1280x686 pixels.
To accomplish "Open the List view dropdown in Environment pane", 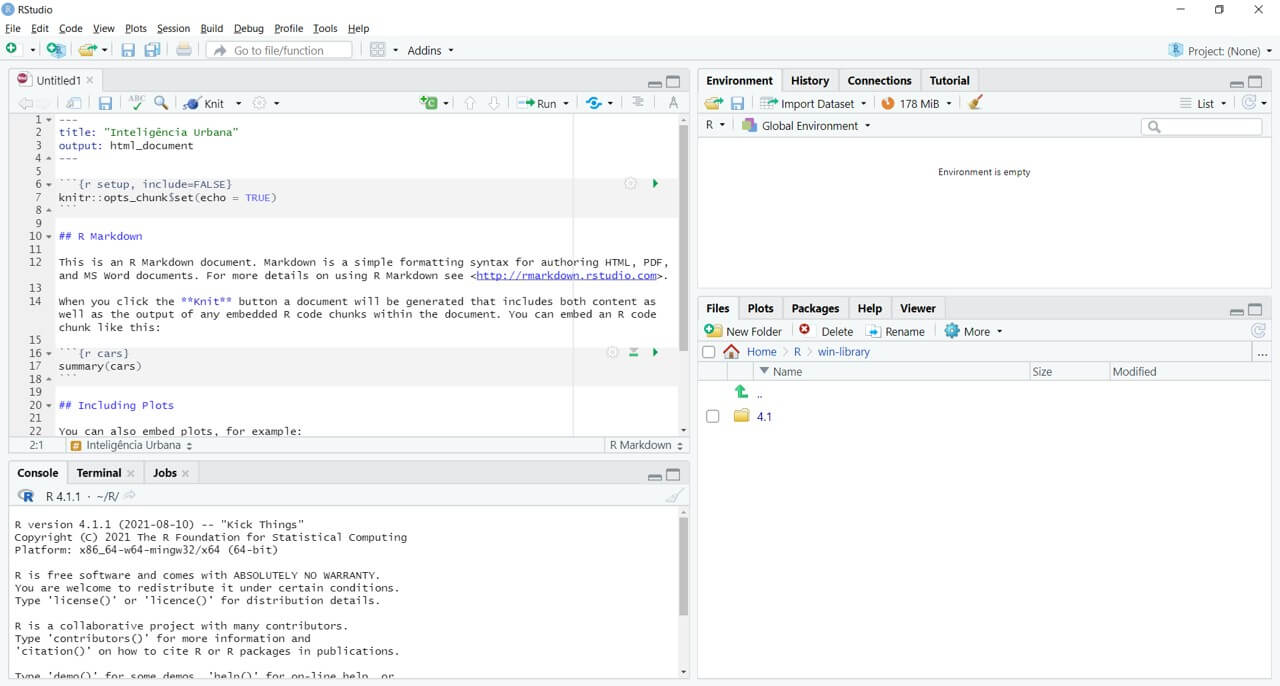I will tap(1205, 103).
